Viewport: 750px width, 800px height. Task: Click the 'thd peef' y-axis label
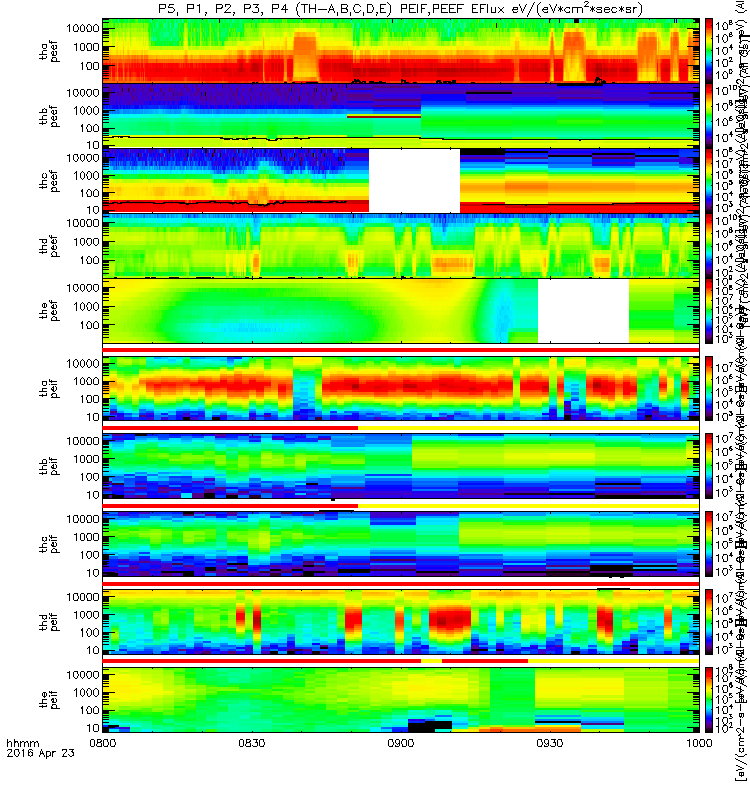pyautogui.click(x=49, y=246)
